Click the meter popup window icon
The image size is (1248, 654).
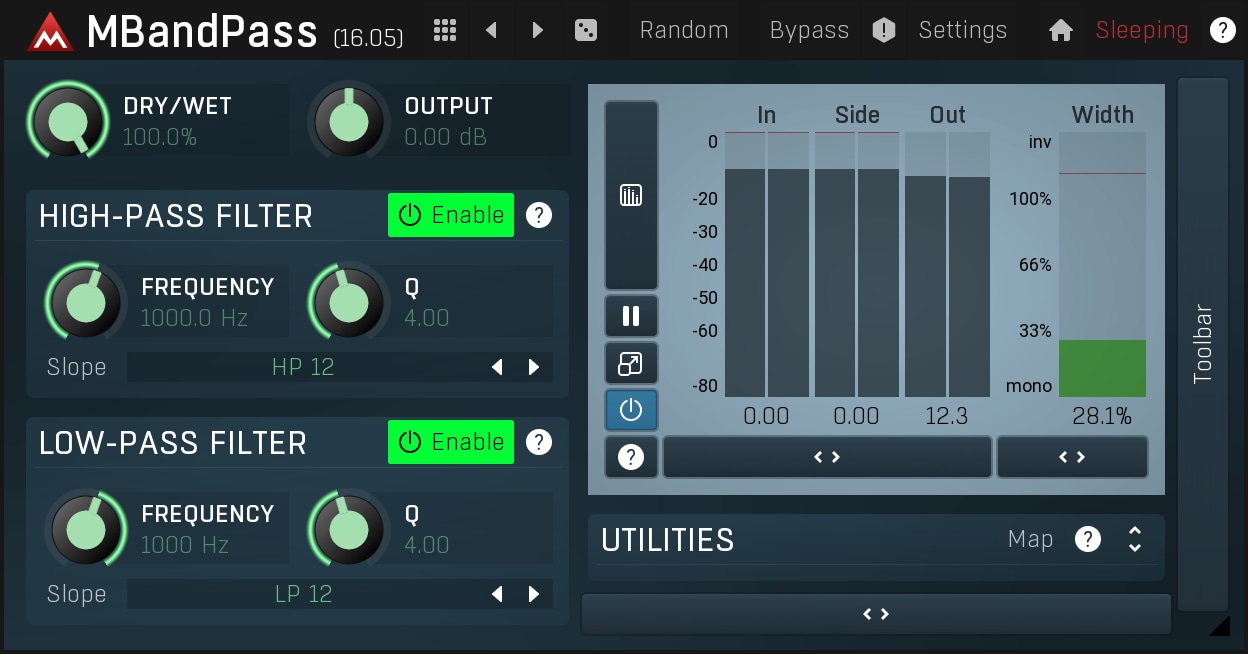(x=631, y=364)
